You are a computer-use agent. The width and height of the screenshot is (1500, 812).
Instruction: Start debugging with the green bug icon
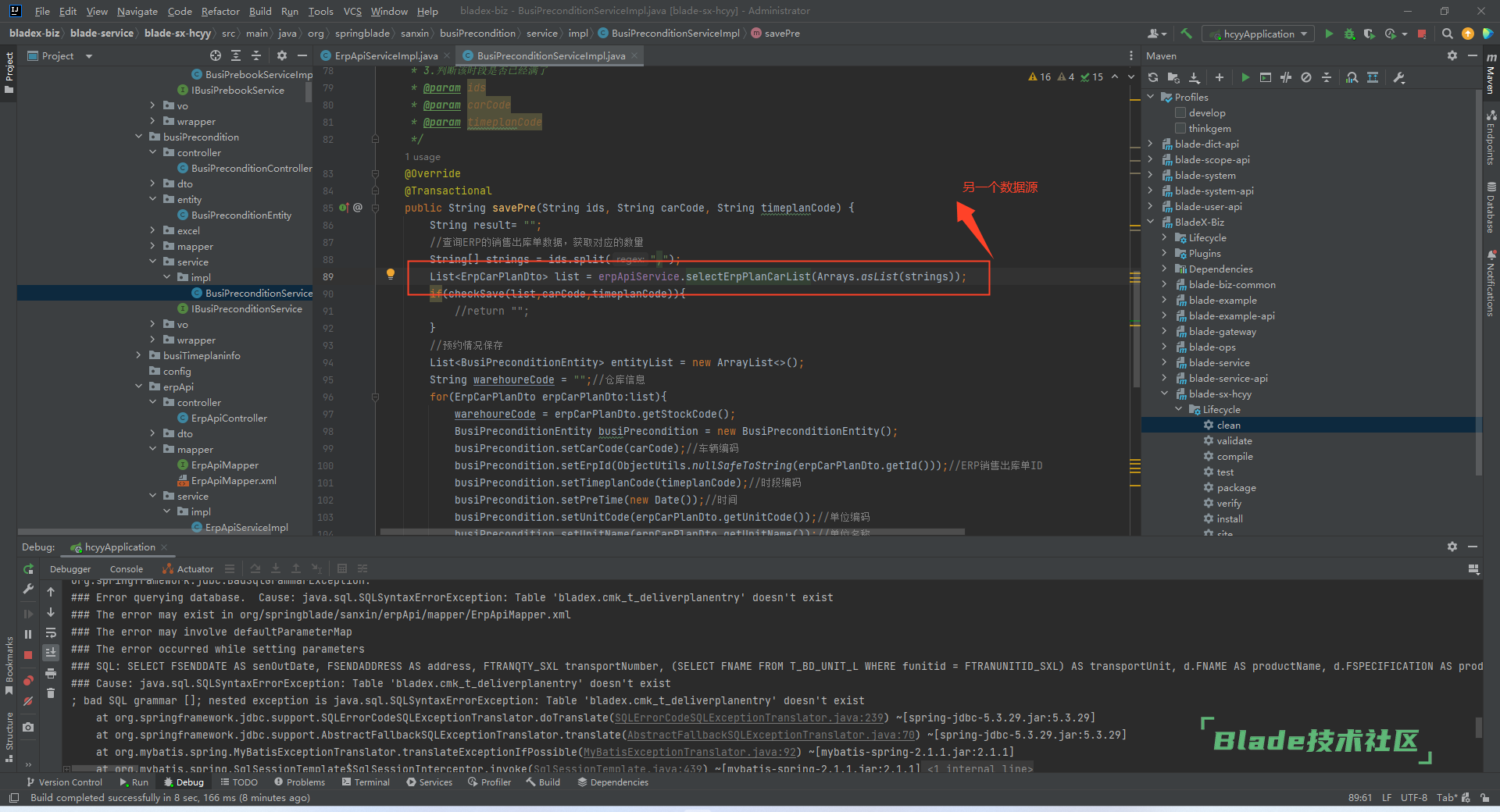pyautogui.click(x=1349, y=34)
